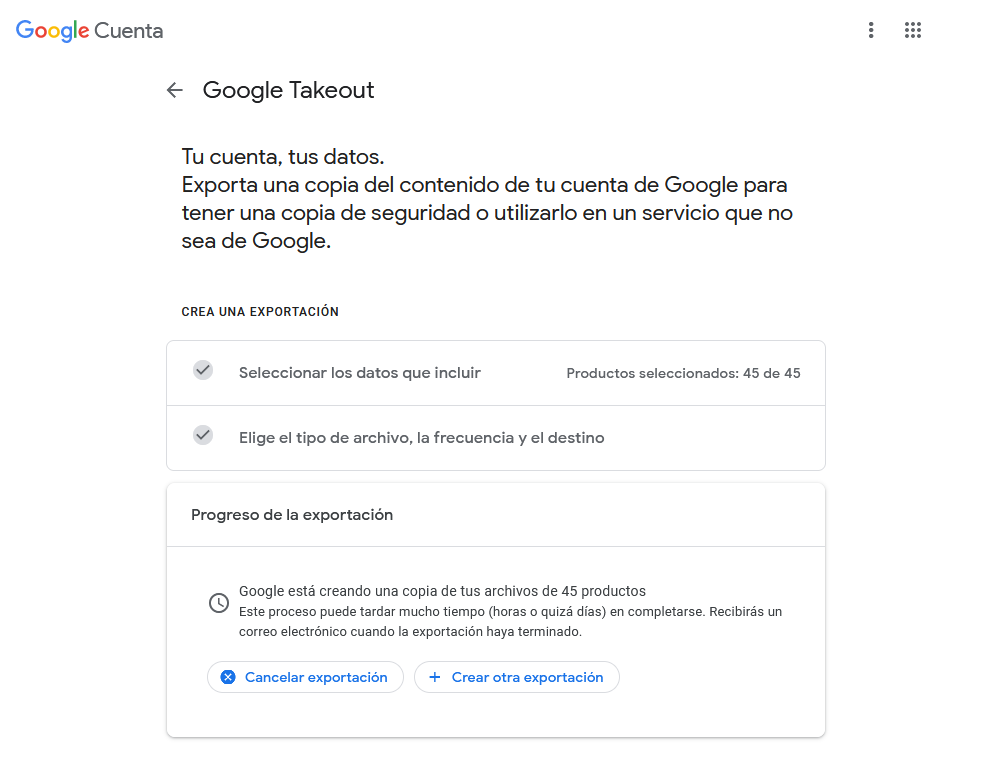Click the Productos seleccionados: 45 de 45 label

[x=683, y=373]
